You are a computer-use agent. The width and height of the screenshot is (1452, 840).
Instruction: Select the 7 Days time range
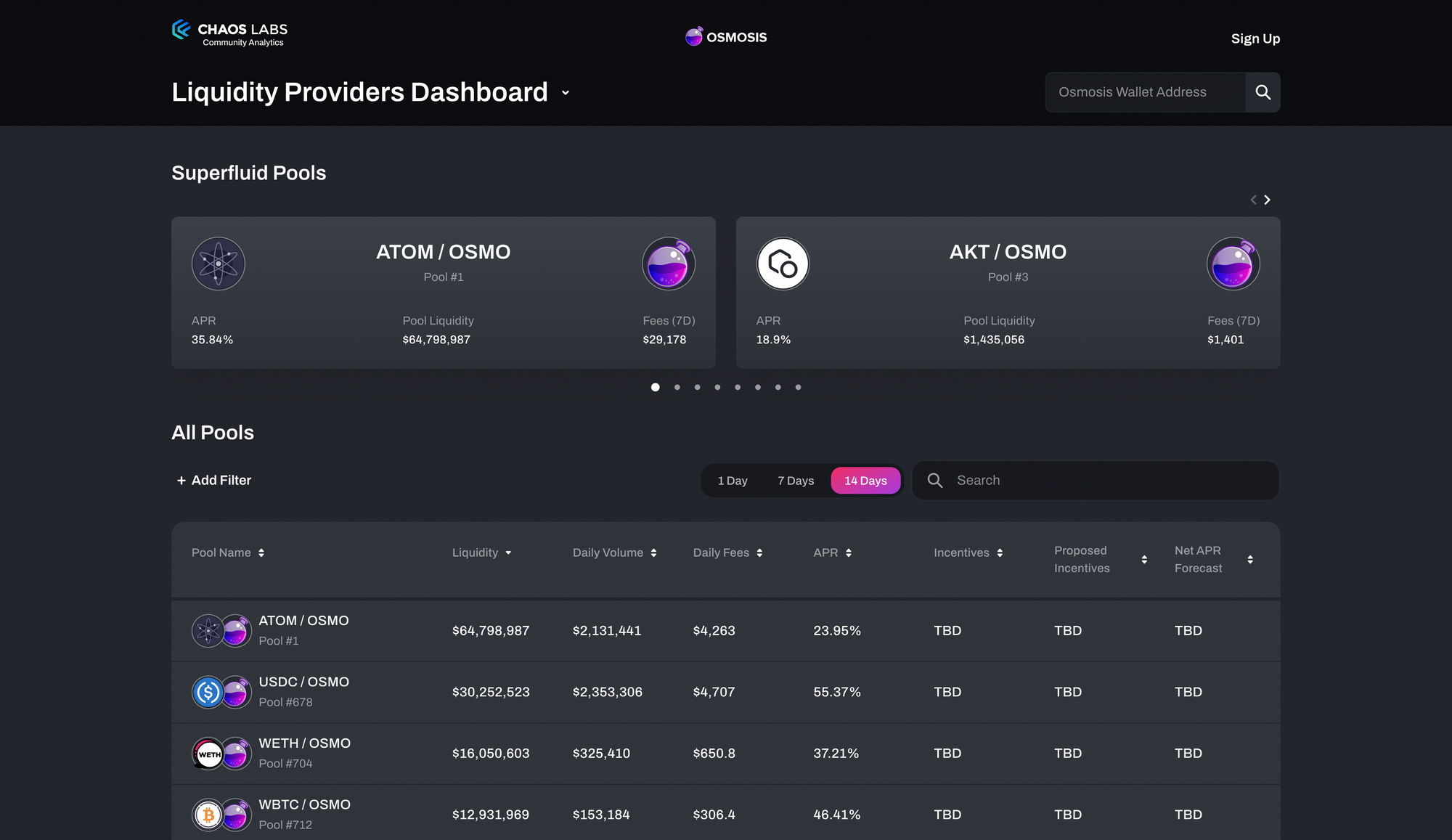796,481
